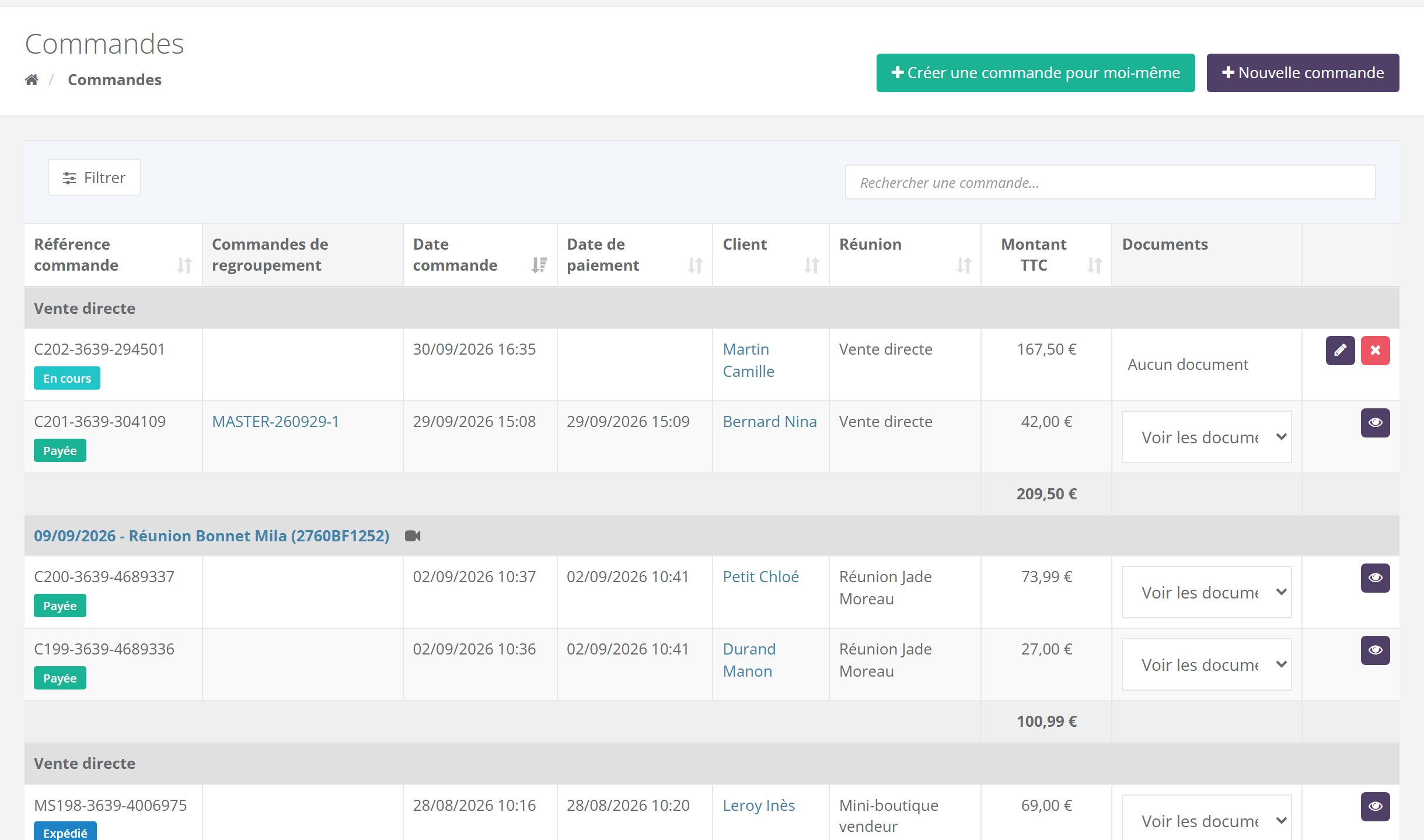View order C199-3639-4689336 with eye icon

click(x=1375, y=650)
